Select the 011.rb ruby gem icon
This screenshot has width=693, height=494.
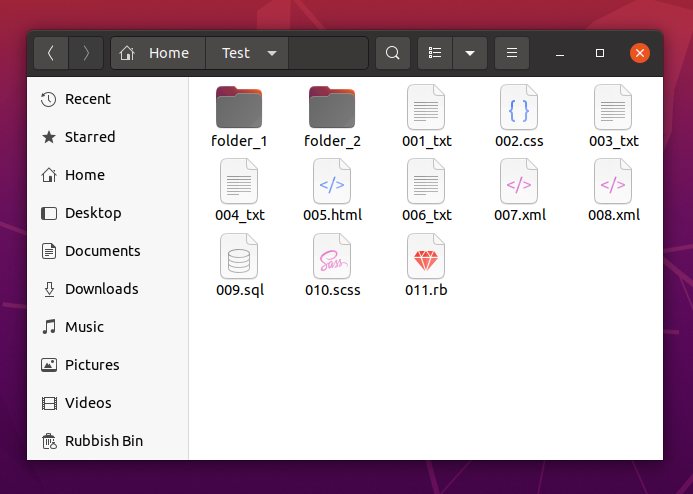pos(426,256)
